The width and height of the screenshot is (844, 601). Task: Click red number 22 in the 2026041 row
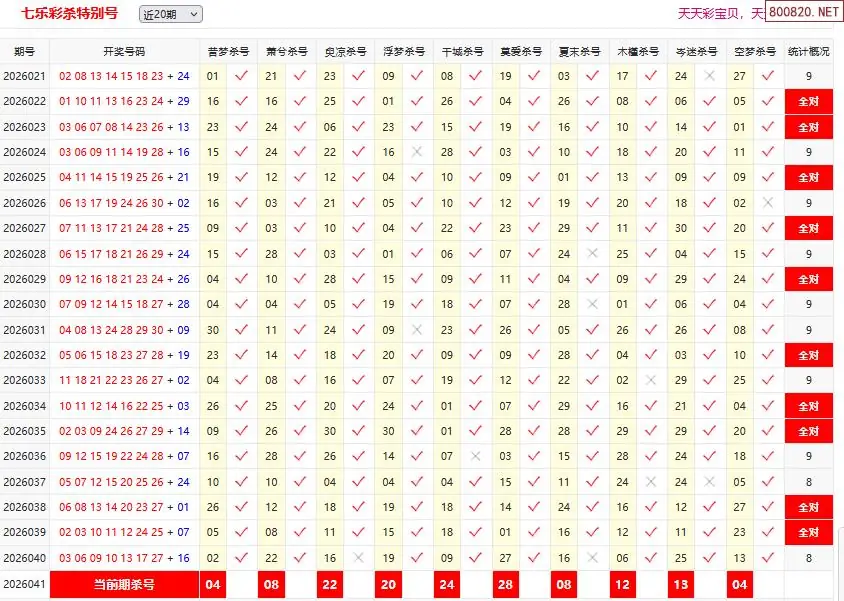[x=330, y=584]
